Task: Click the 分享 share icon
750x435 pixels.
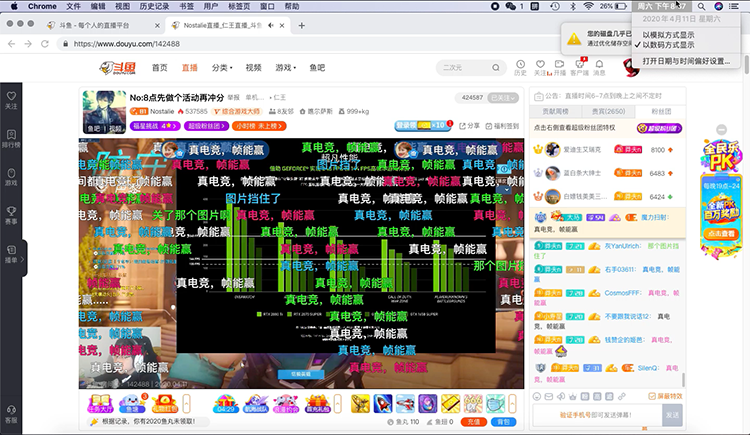Action: coord(469,126)
